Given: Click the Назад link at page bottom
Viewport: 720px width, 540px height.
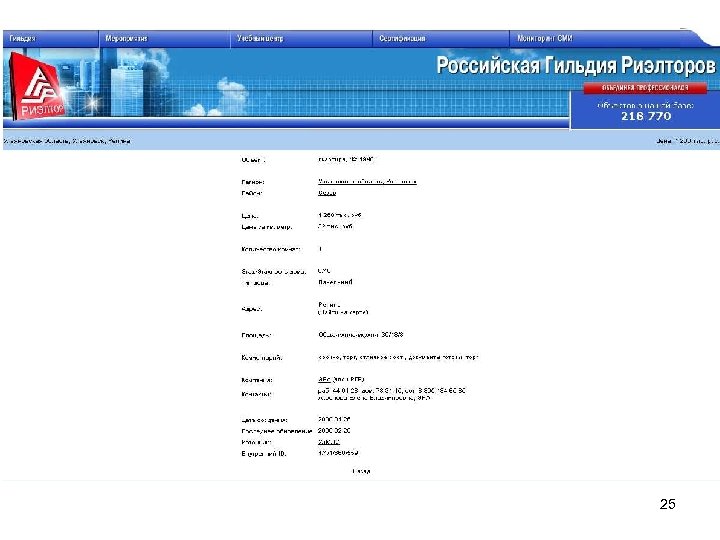Looking at the screenshot, I should pos(361,471).
